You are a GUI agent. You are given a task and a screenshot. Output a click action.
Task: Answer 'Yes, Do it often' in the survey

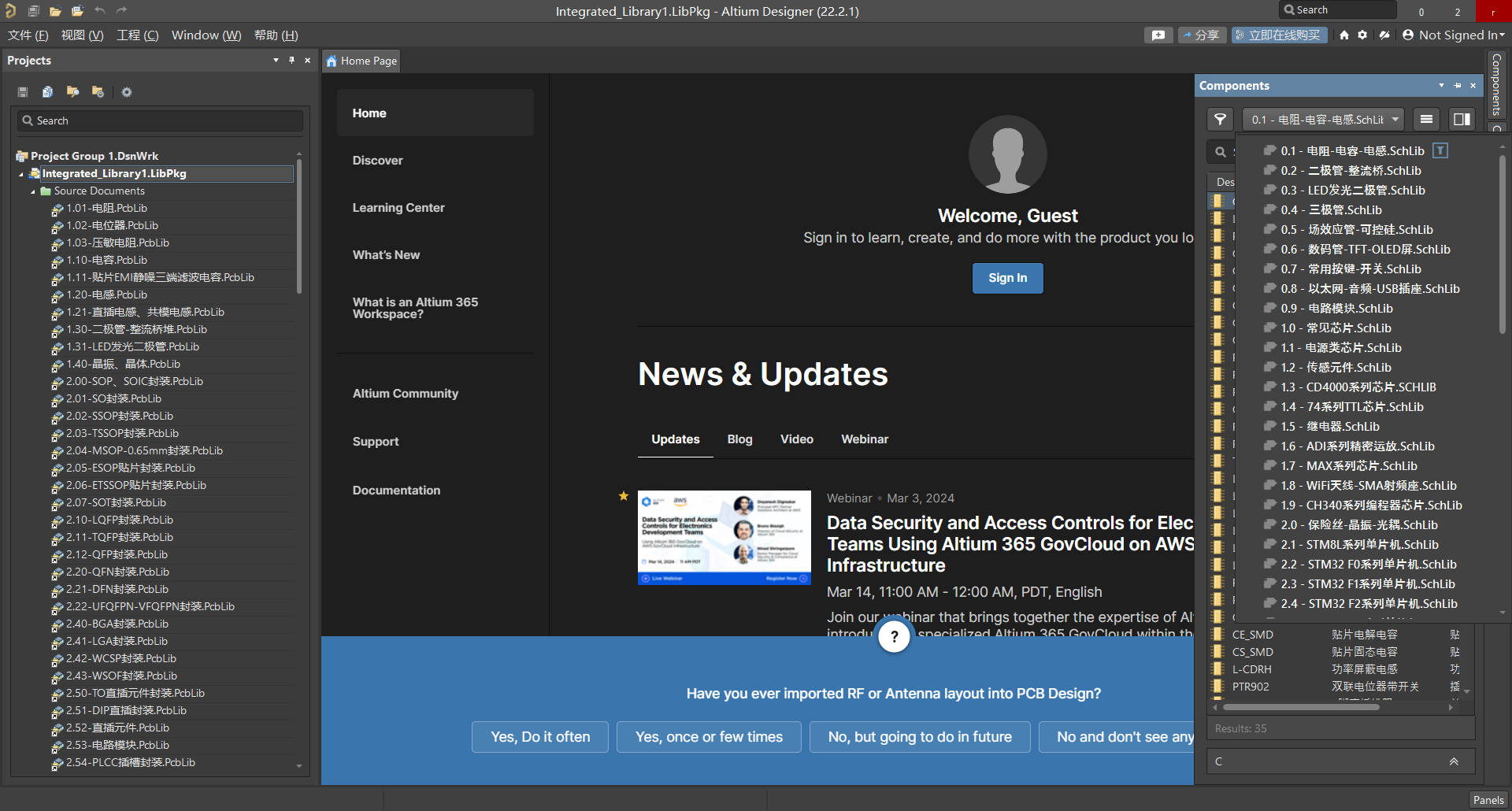point(540,737)
